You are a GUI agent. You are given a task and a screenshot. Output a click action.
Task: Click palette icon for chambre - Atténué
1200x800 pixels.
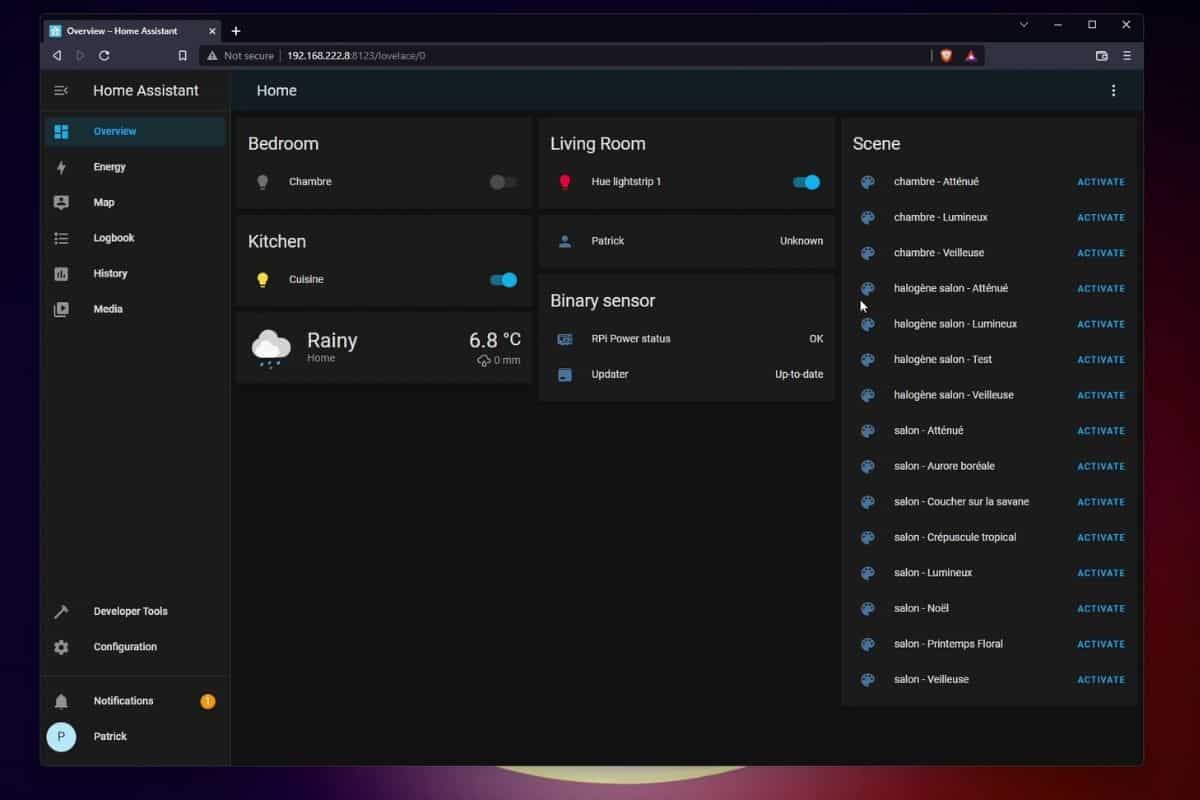tap(868, 182)
